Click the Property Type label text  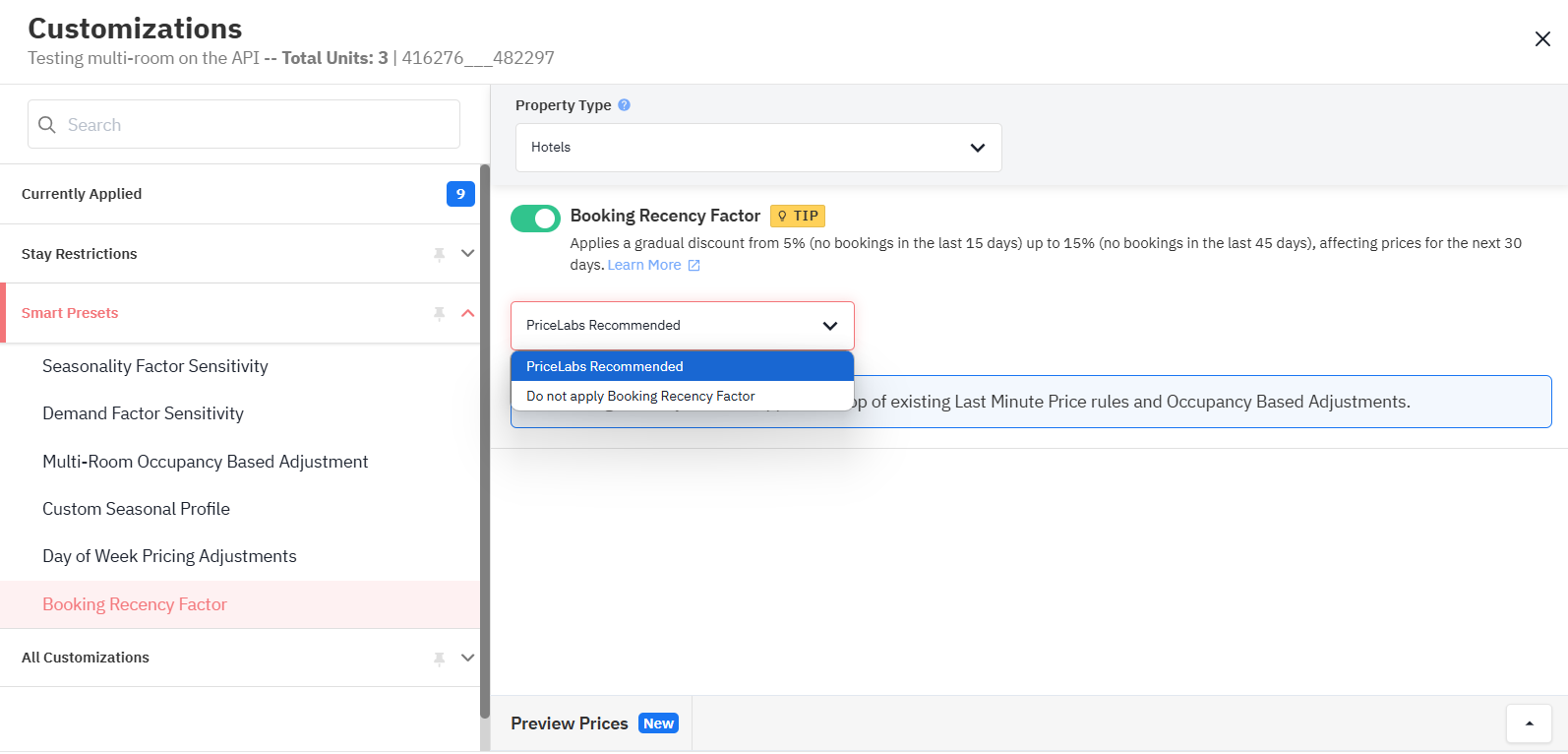[564, 105]
